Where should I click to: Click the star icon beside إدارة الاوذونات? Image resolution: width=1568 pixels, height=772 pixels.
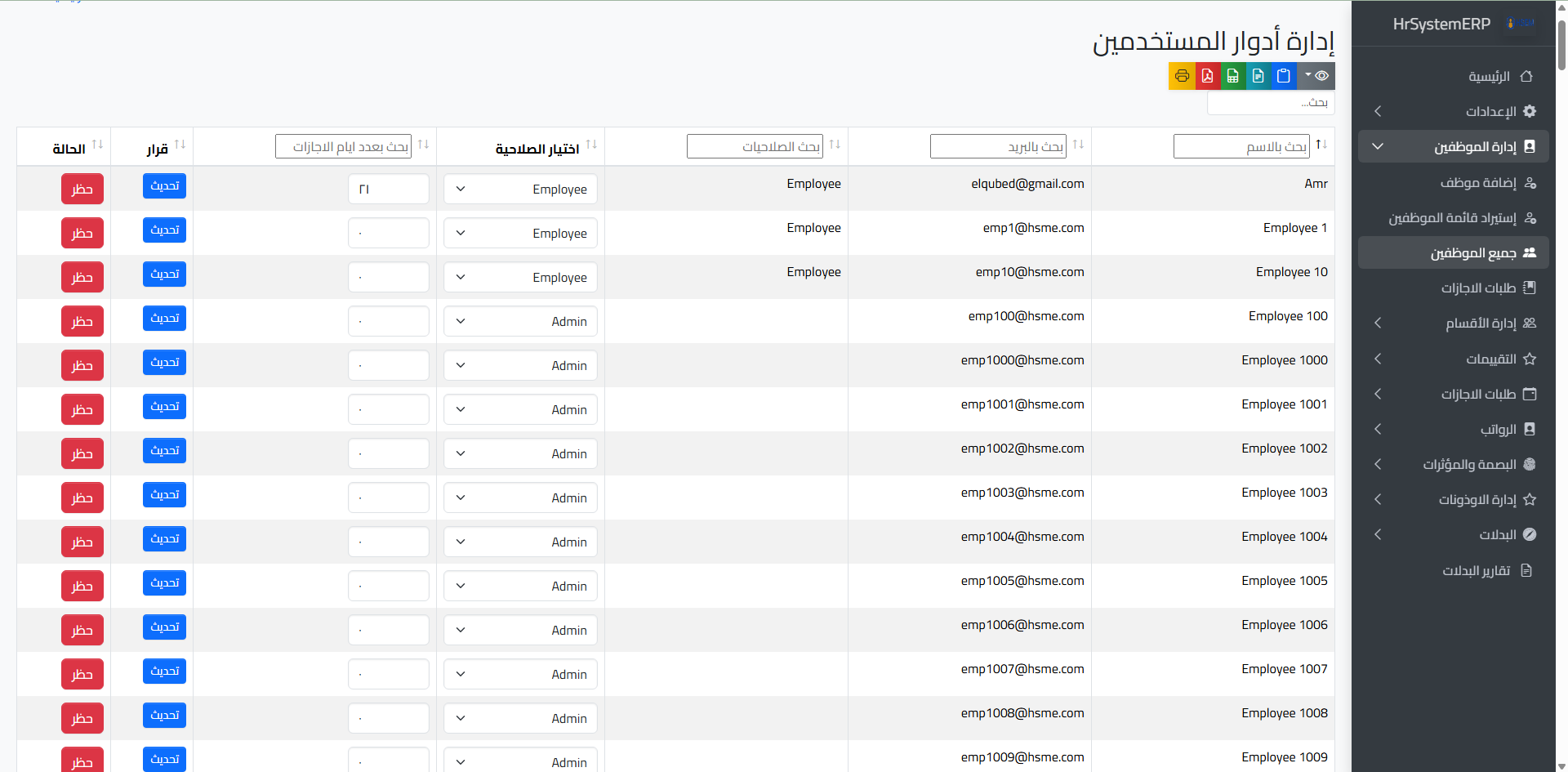pyautogui.click(x=1530, y=499)
